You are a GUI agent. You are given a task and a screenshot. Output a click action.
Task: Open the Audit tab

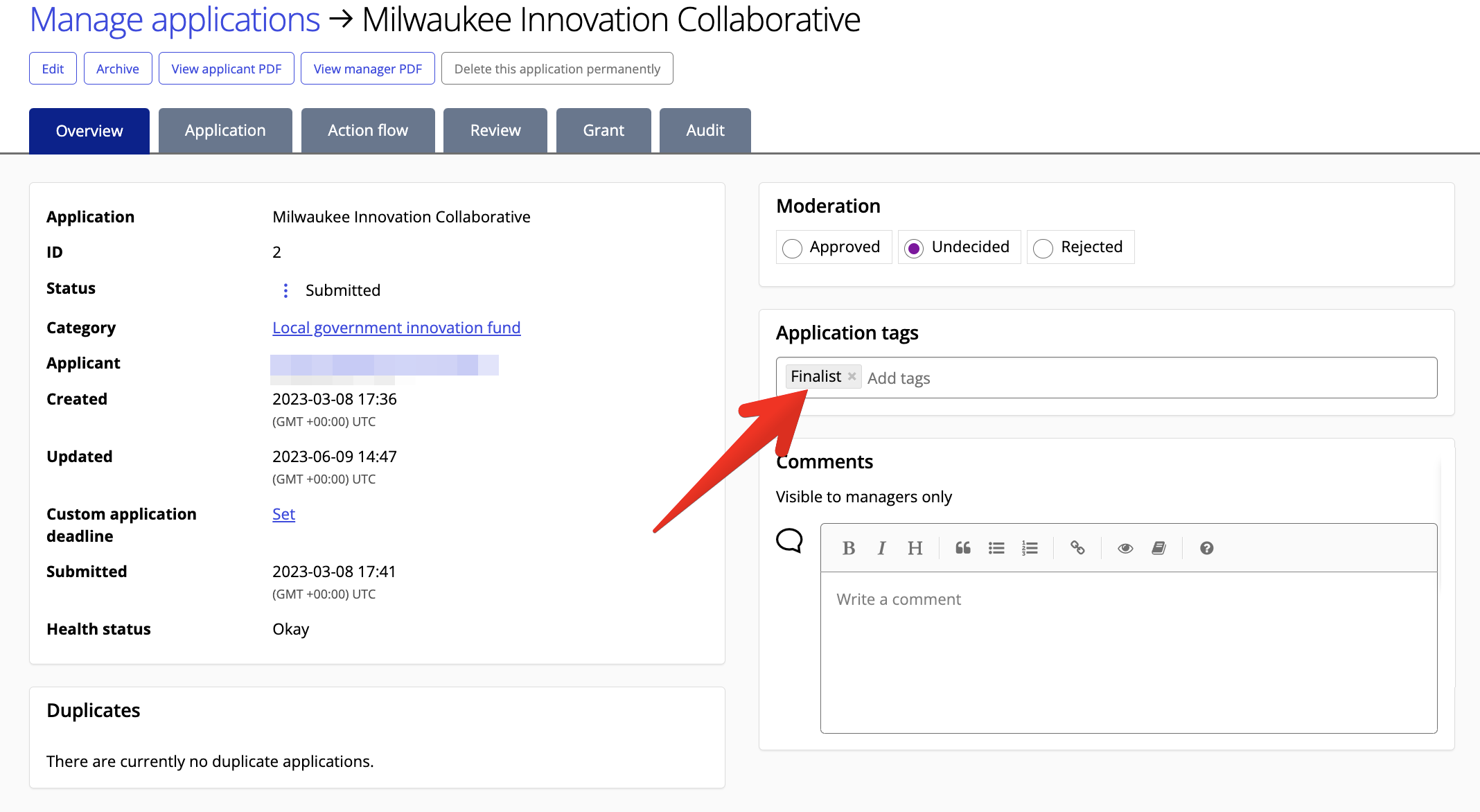click(x=705, y=130)
